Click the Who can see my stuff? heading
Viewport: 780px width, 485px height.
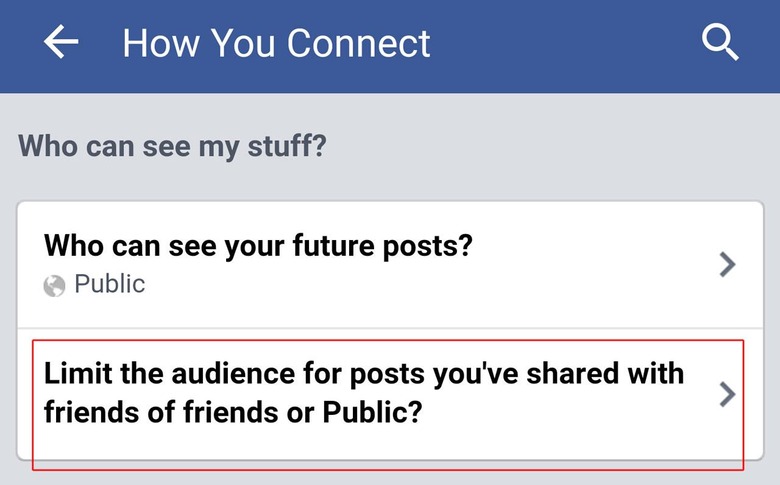tap(172, 147)
